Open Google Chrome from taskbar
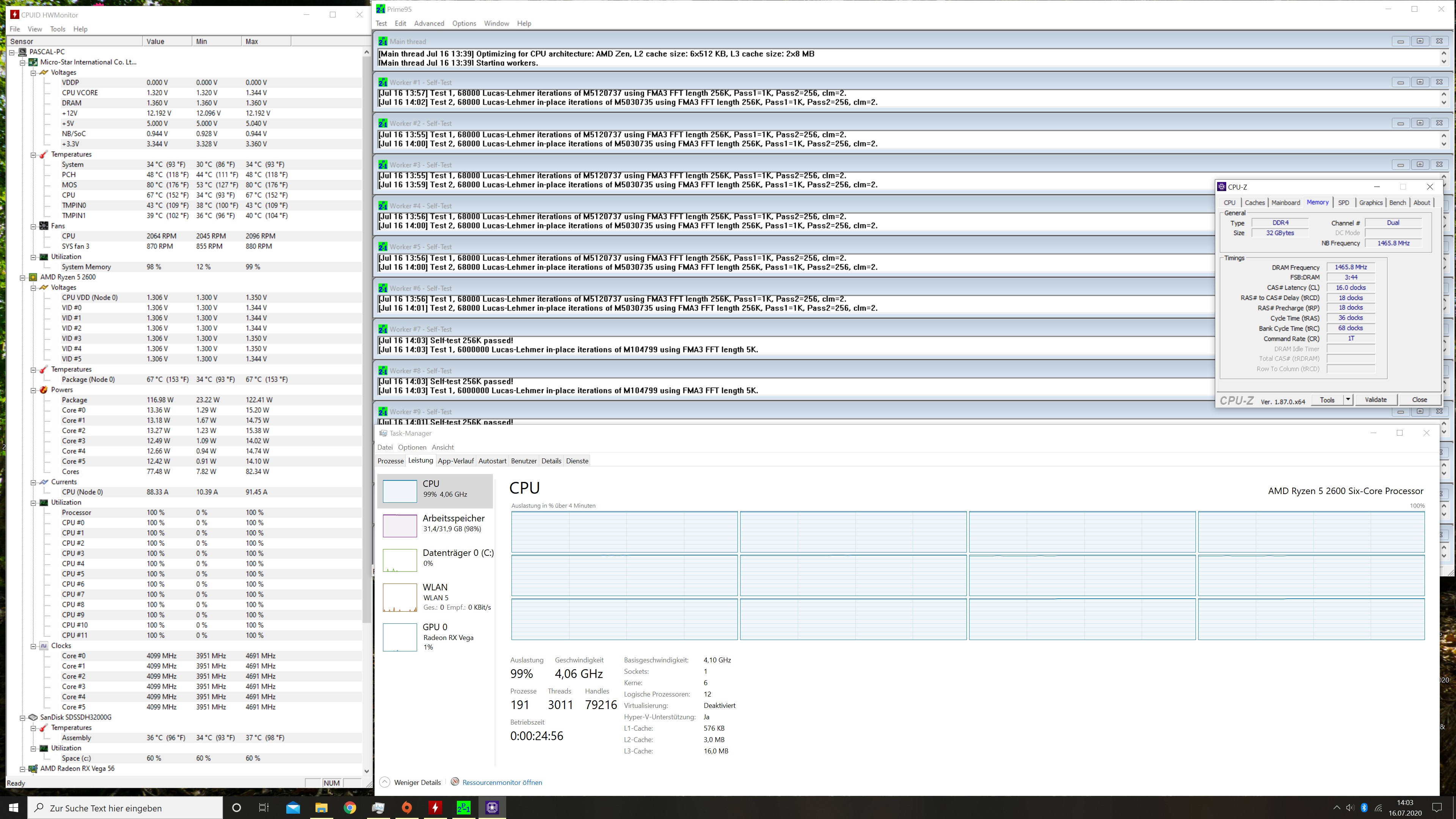Screen dimensions: 1456x819 [350, 808]
